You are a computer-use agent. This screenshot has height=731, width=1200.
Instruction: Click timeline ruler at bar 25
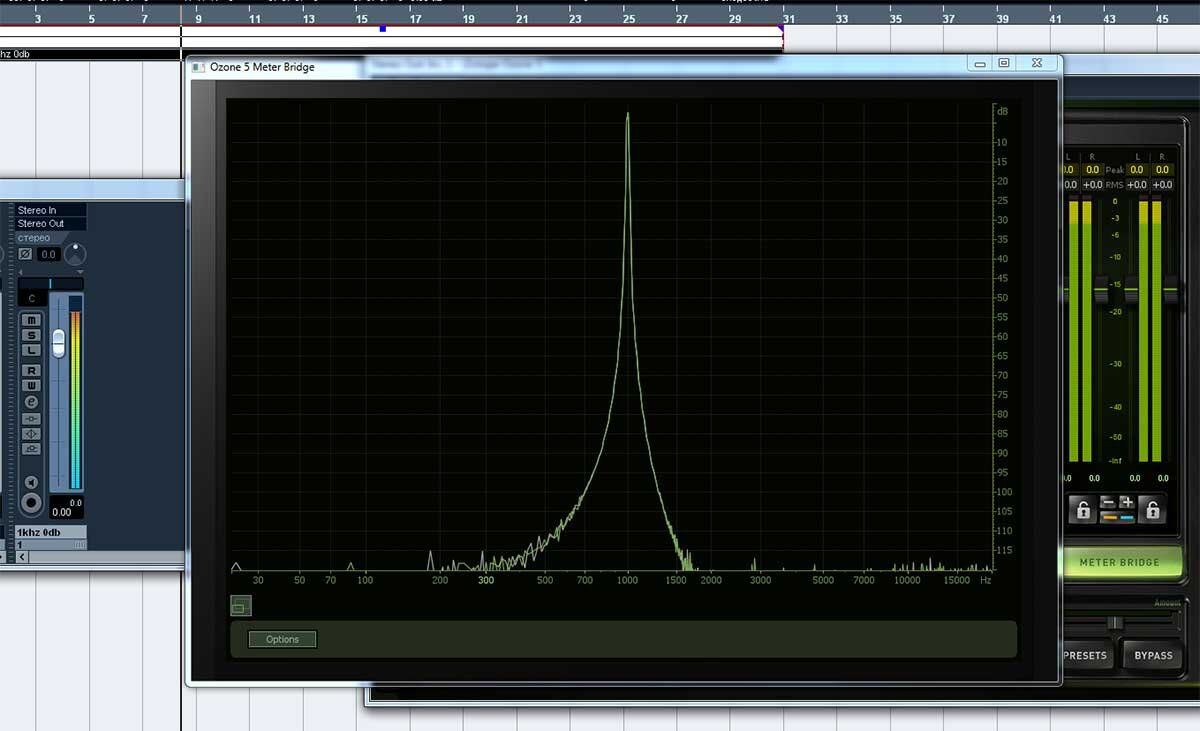(x=628, y=18)
